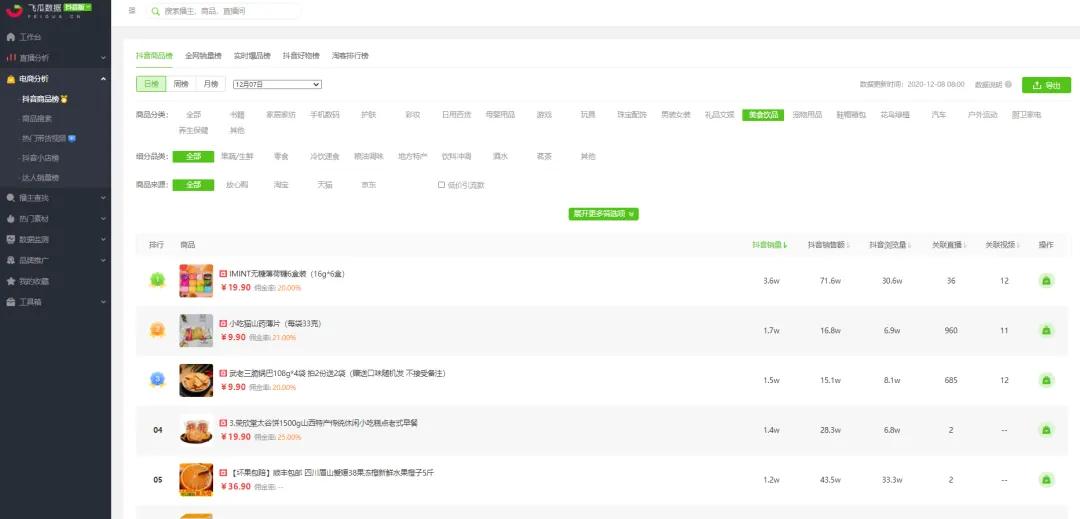Open 达人销量榜 in the sidebar
The height and width of the screenshot is (519, 1080).
[41, 178]
